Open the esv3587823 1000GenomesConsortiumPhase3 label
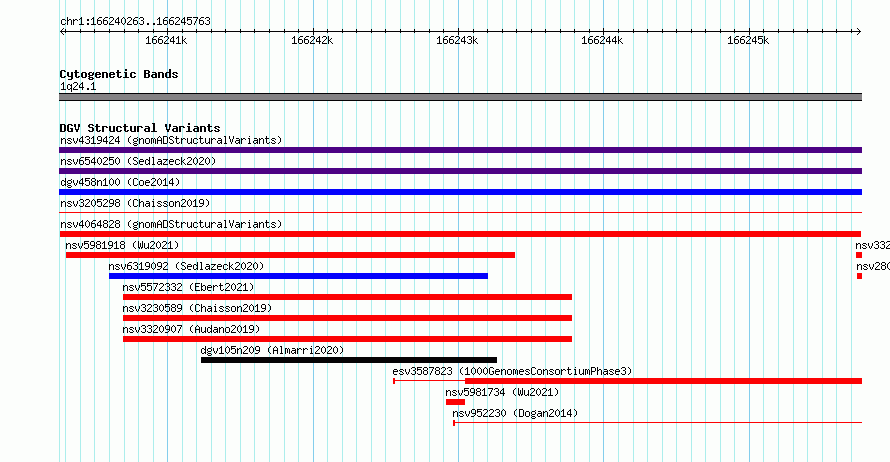 512,371
